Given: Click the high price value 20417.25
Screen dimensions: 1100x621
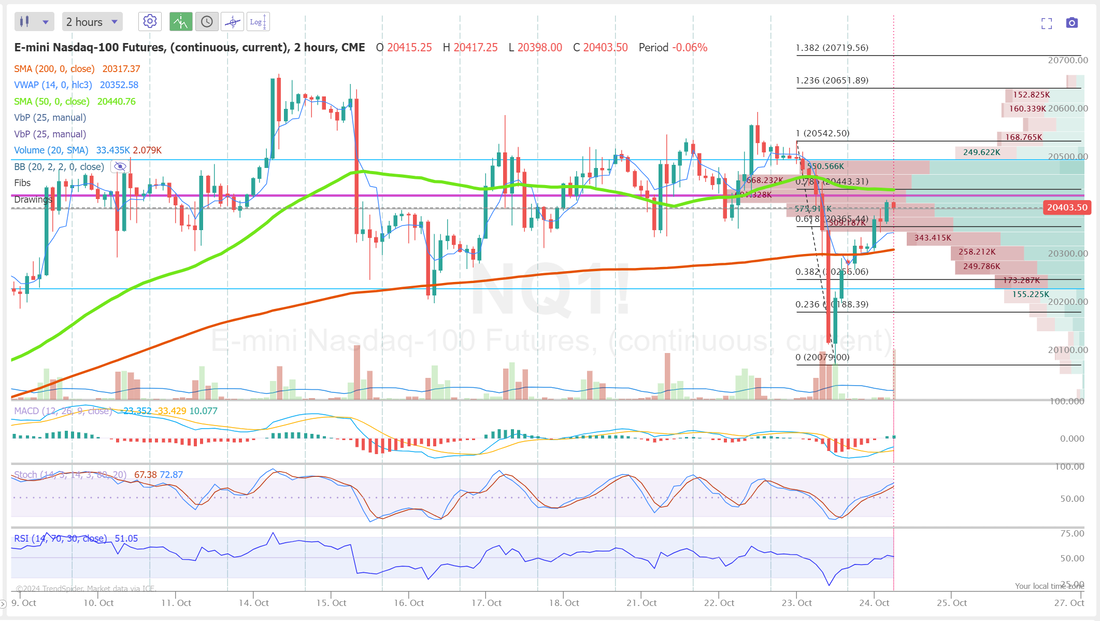Looking at the screenshot, I should (476, 48).
